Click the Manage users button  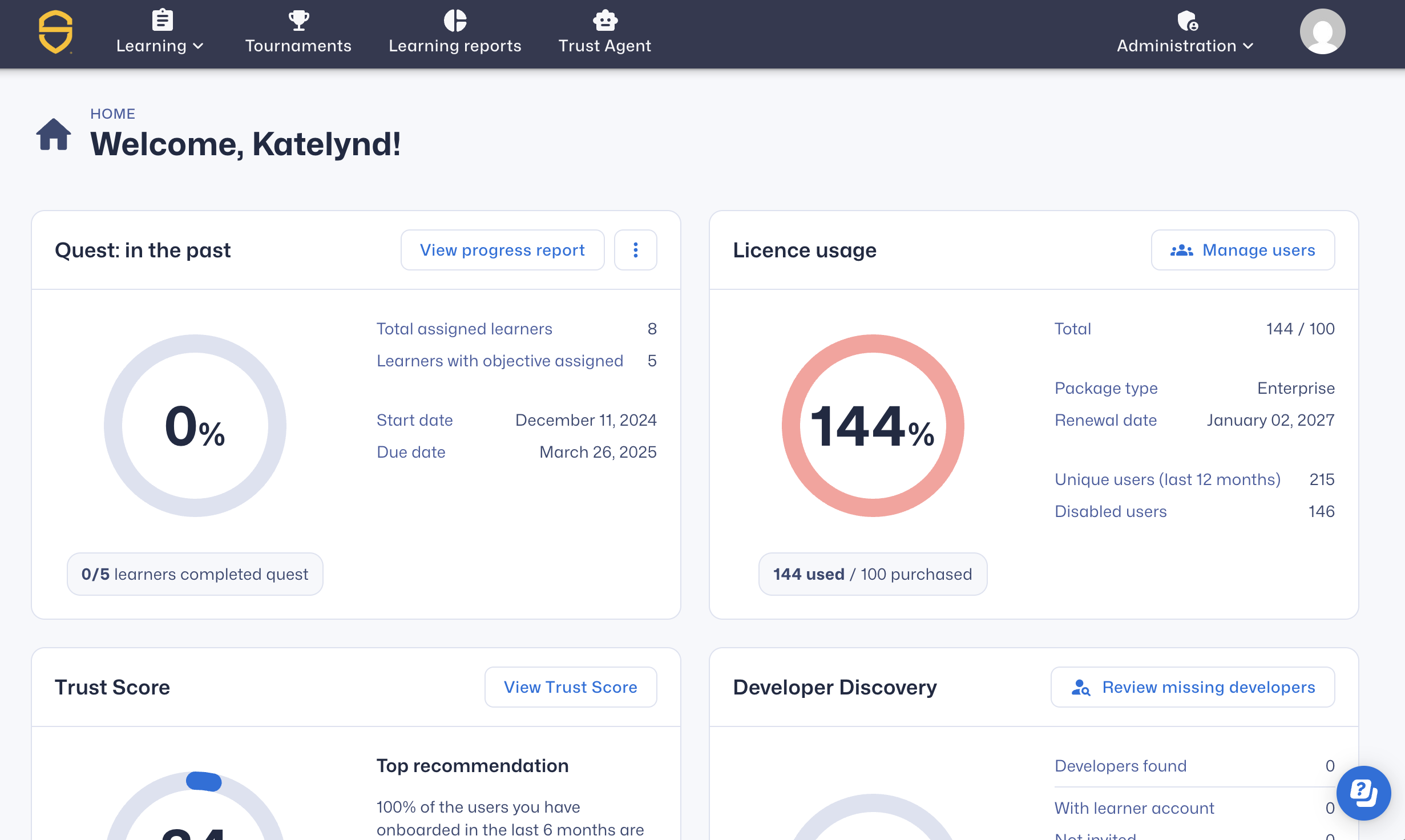1243,250
